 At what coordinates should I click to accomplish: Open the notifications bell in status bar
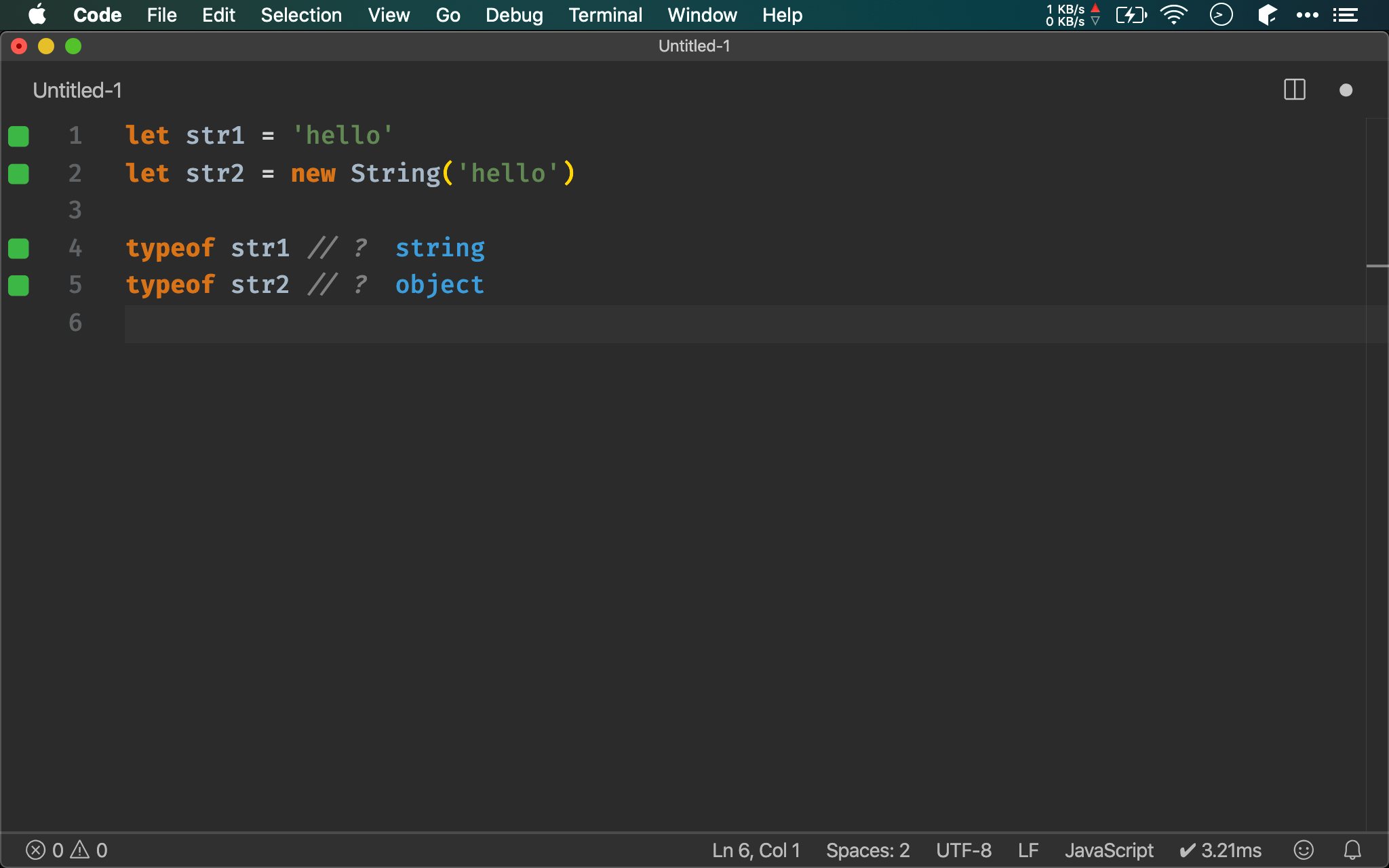pos(1352,850)
